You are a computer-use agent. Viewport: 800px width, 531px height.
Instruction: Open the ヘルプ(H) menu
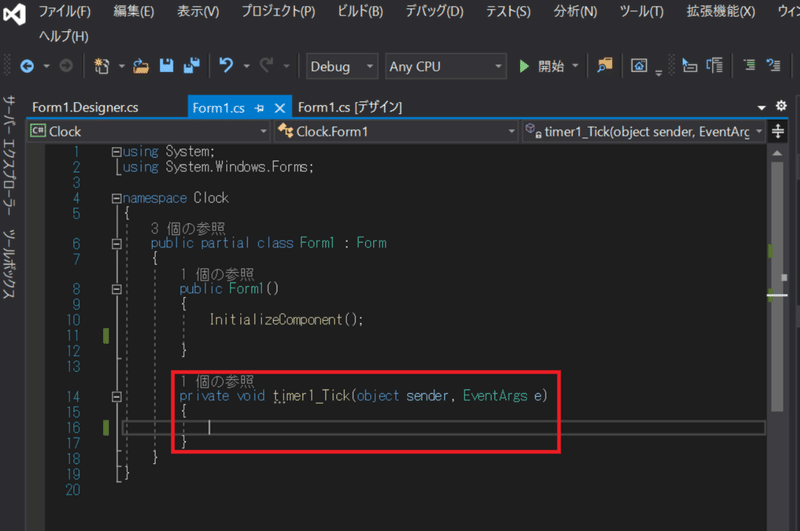[64, 36]
